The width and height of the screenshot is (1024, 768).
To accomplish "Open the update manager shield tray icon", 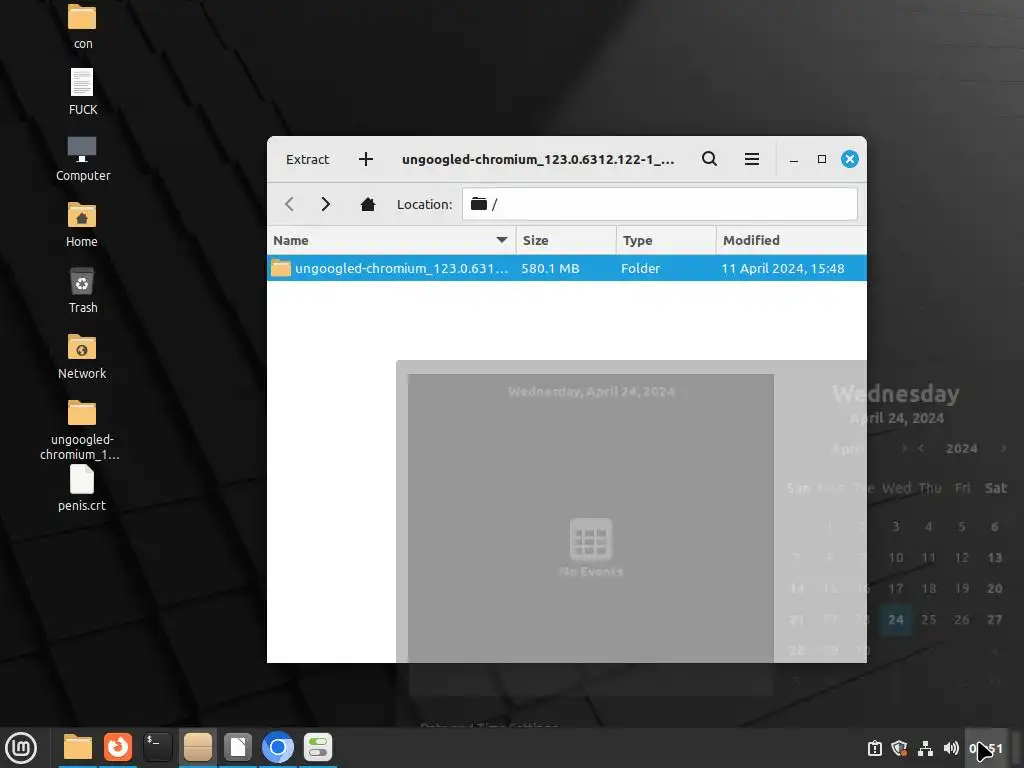I will 899,748.
